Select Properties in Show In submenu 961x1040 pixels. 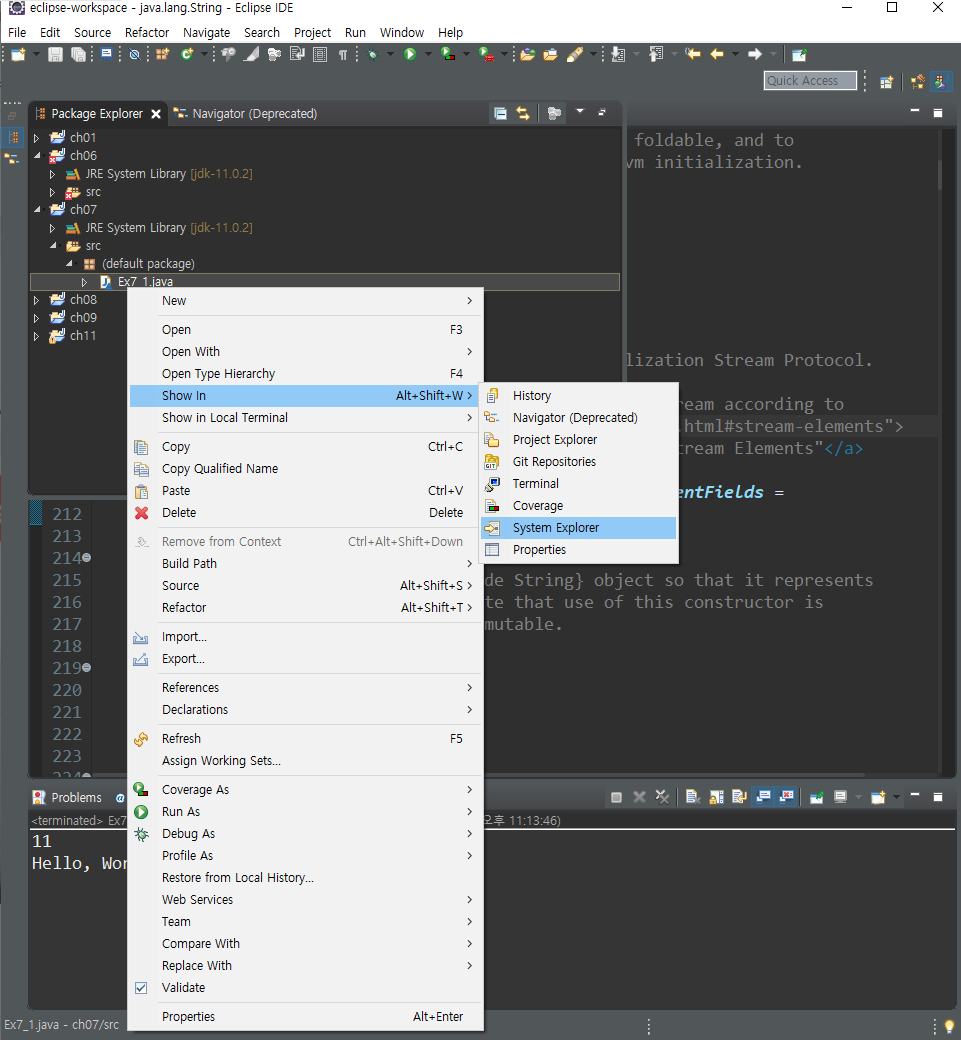pos(578,550)
